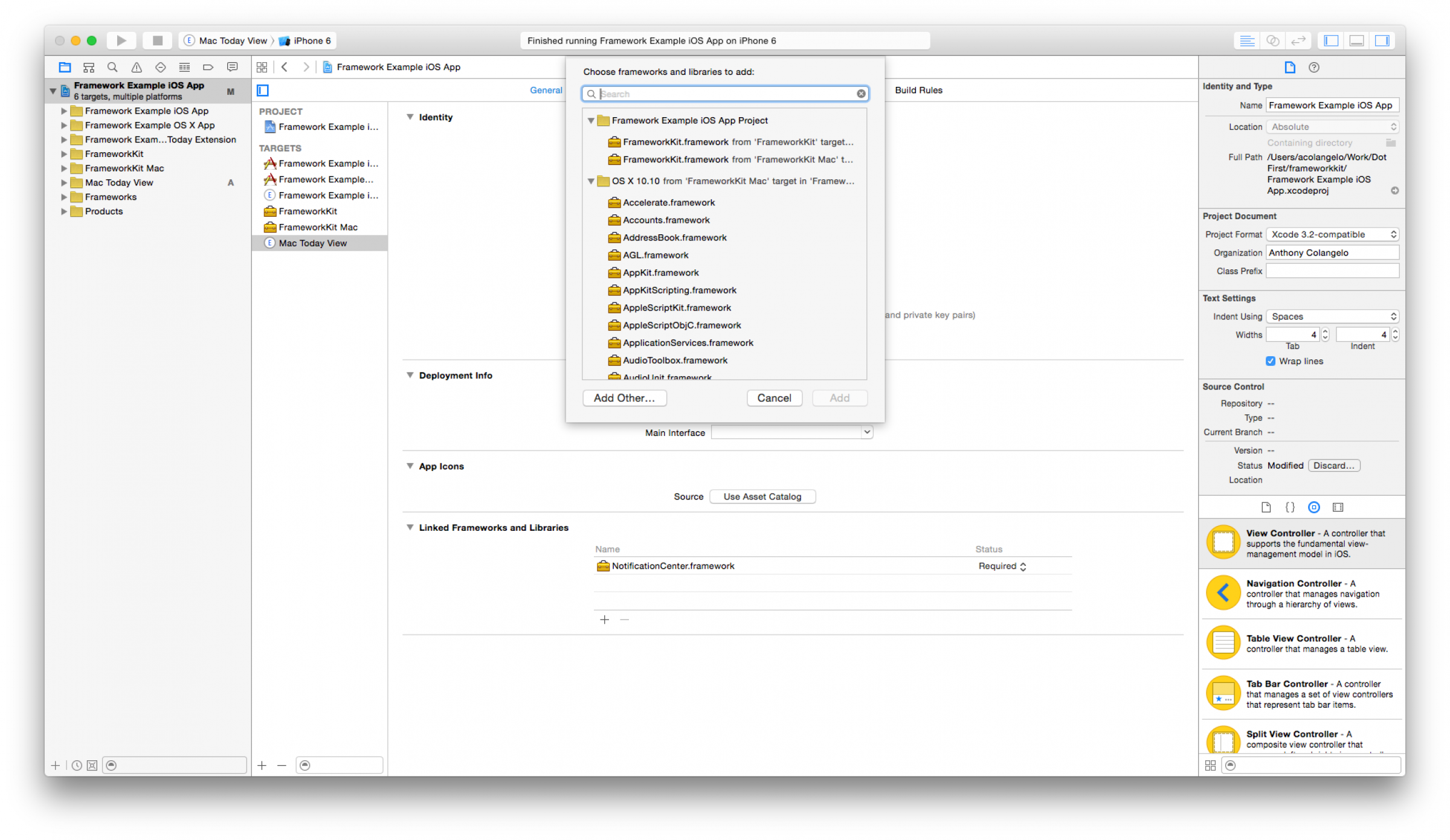1450x840 pixels.
Task: Clear the framework search field
Action: [x=861, y=94]
